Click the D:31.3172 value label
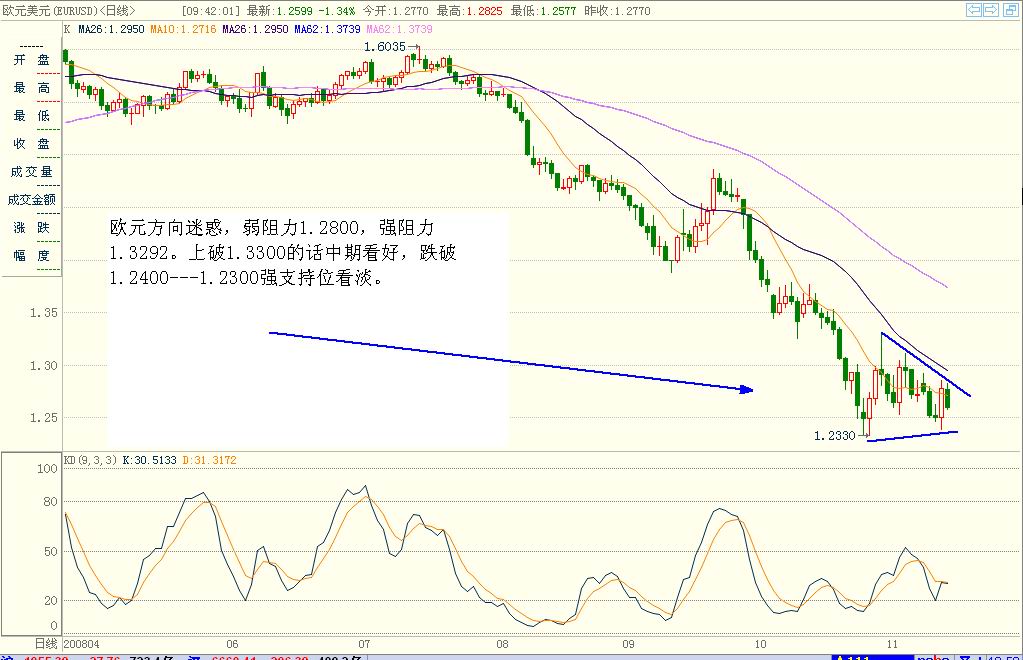1023x660 pixels. pyautogui.click(x=209, y=460)
